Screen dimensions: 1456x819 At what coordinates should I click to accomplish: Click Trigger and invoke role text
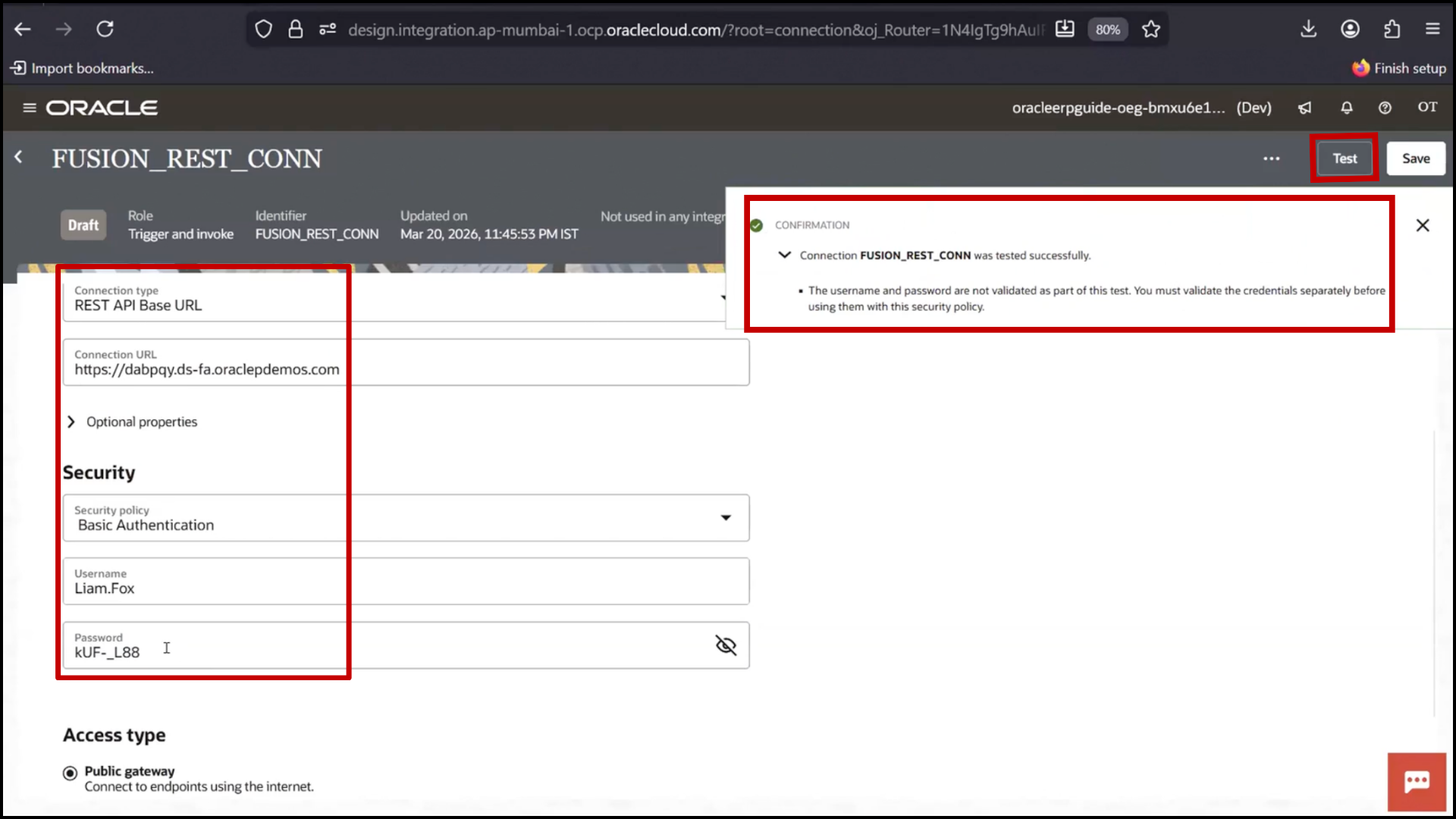tap(180, 234)
